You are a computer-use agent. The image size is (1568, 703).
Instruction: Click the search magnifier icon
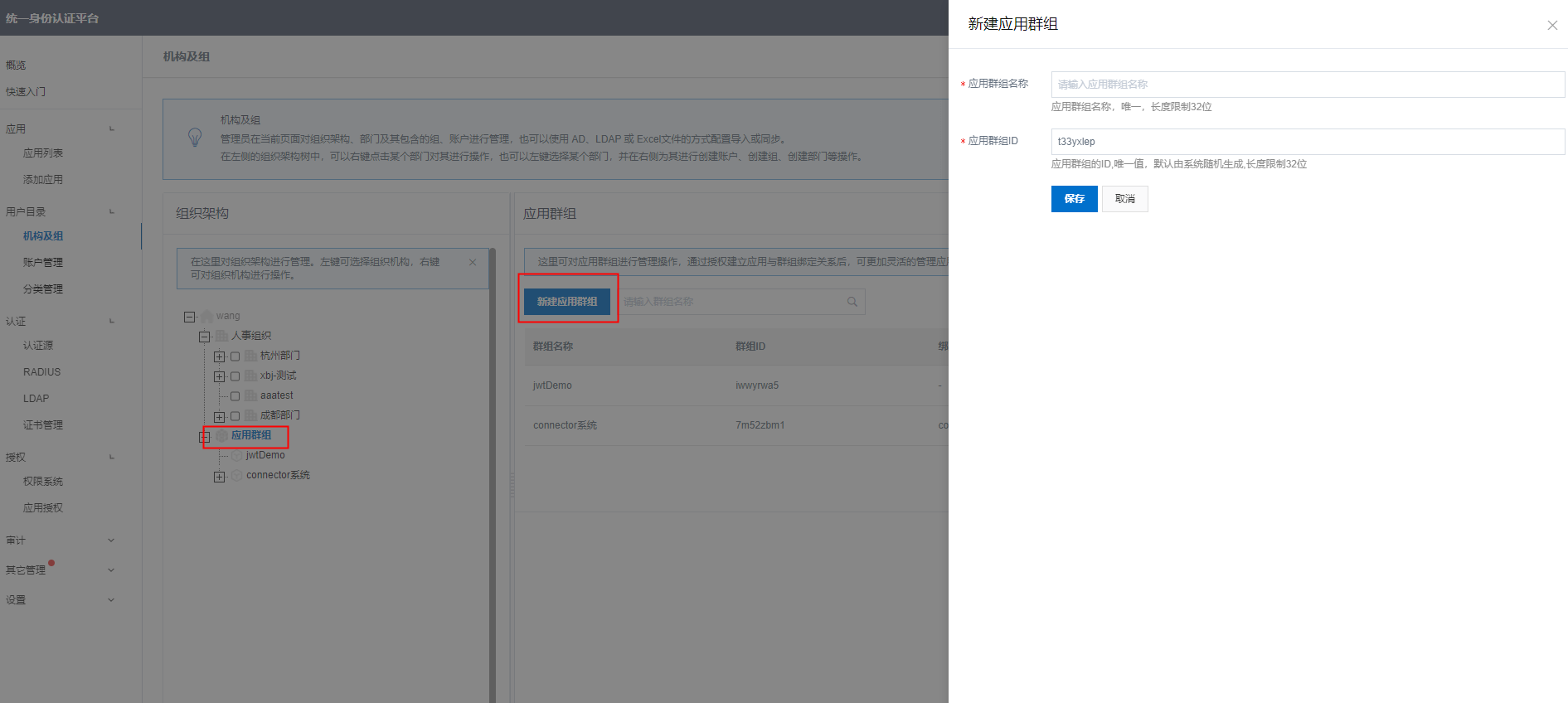pos(852,302)
